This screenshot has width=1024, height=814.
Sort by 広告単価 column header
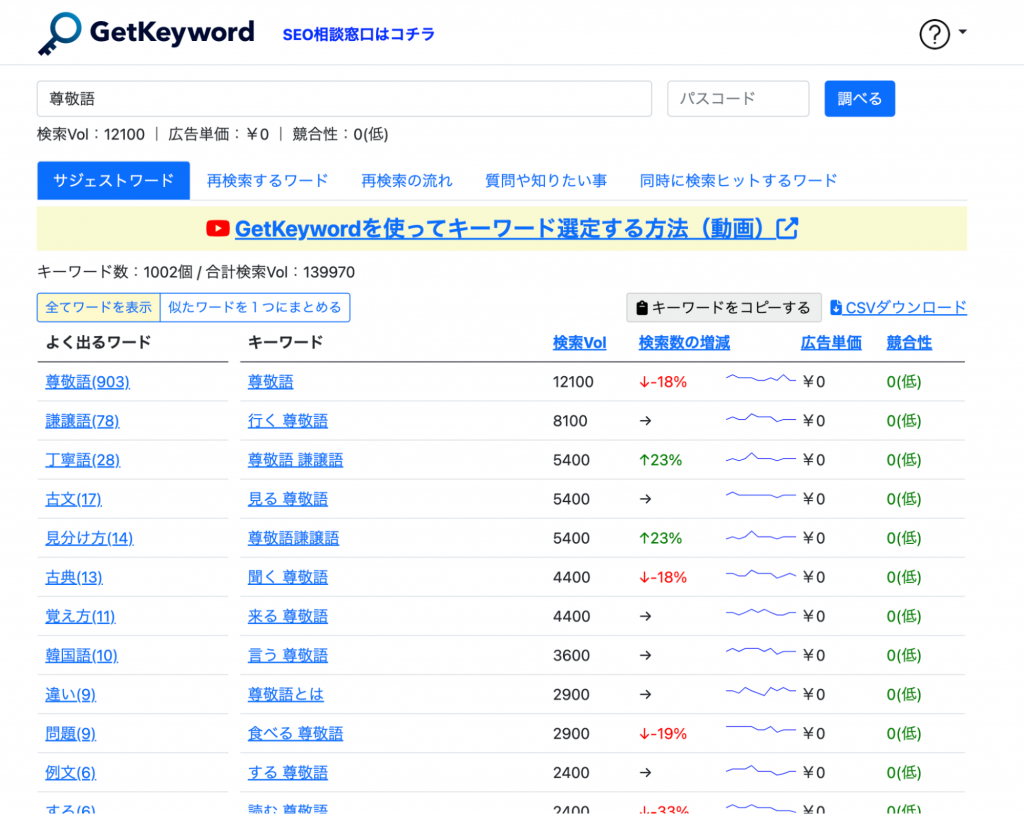pyautogui.click(x=831, y=342)
